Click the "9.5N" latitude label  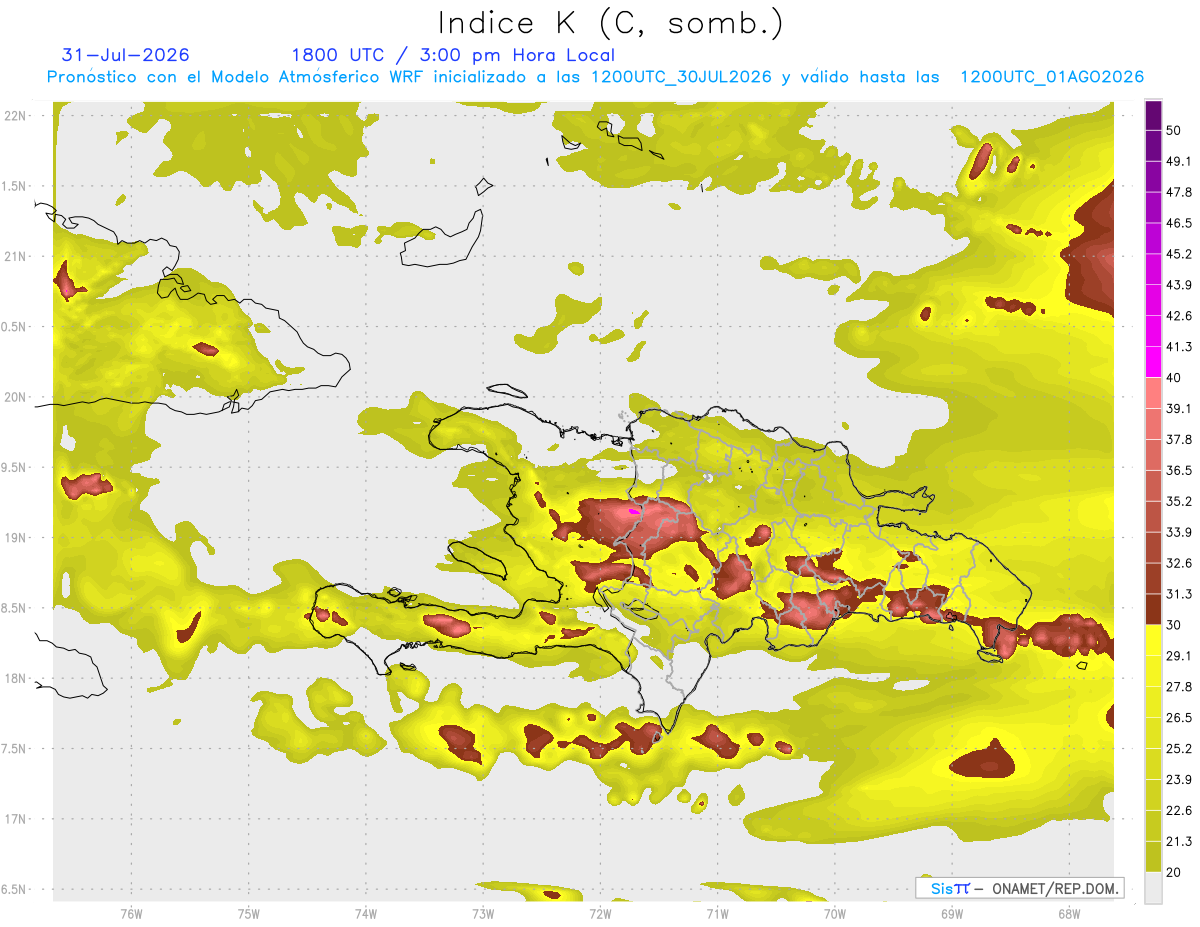pos(15,468)
